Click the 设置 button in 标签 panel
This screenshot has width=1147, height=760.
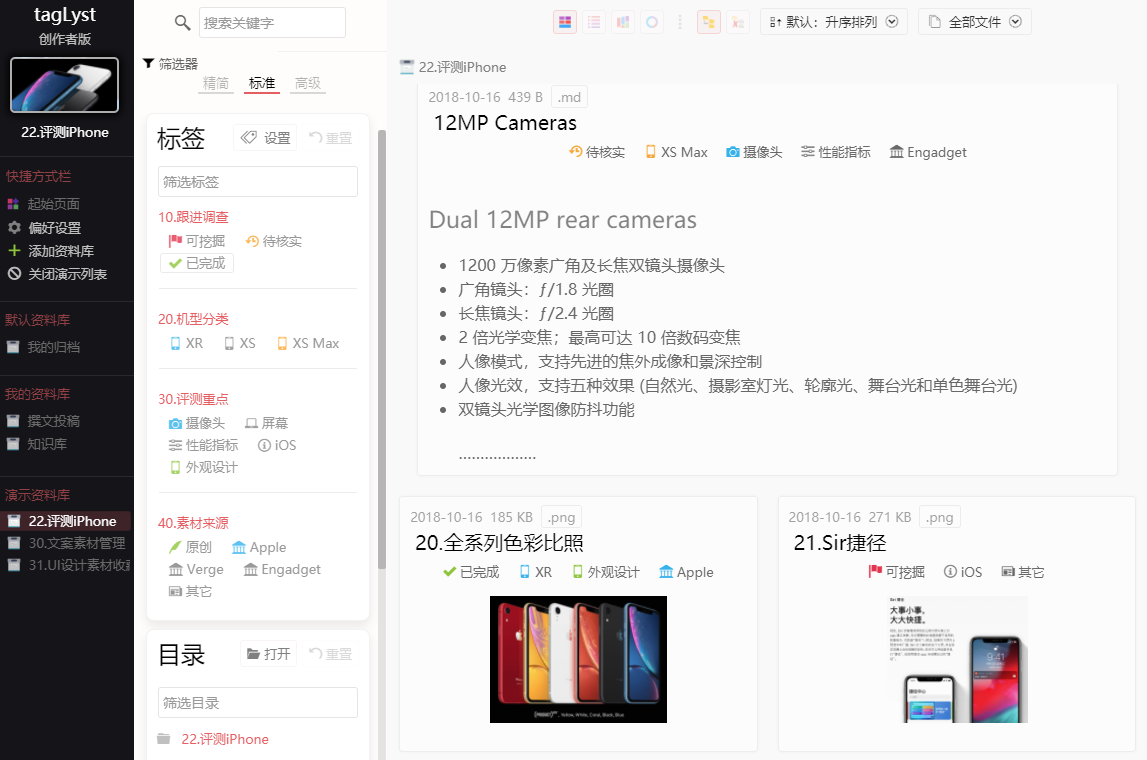pyautogui.click(x=266, y=138)
